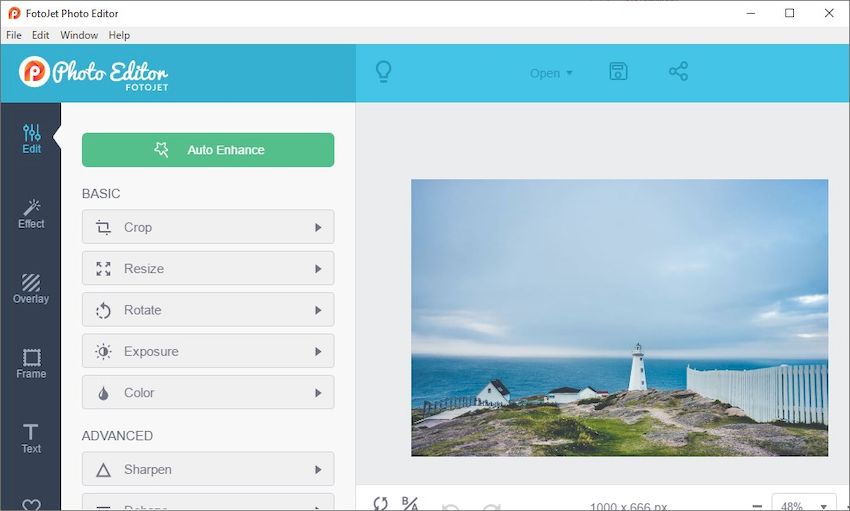Click the Sharpen label text

(x=147, y=469)
